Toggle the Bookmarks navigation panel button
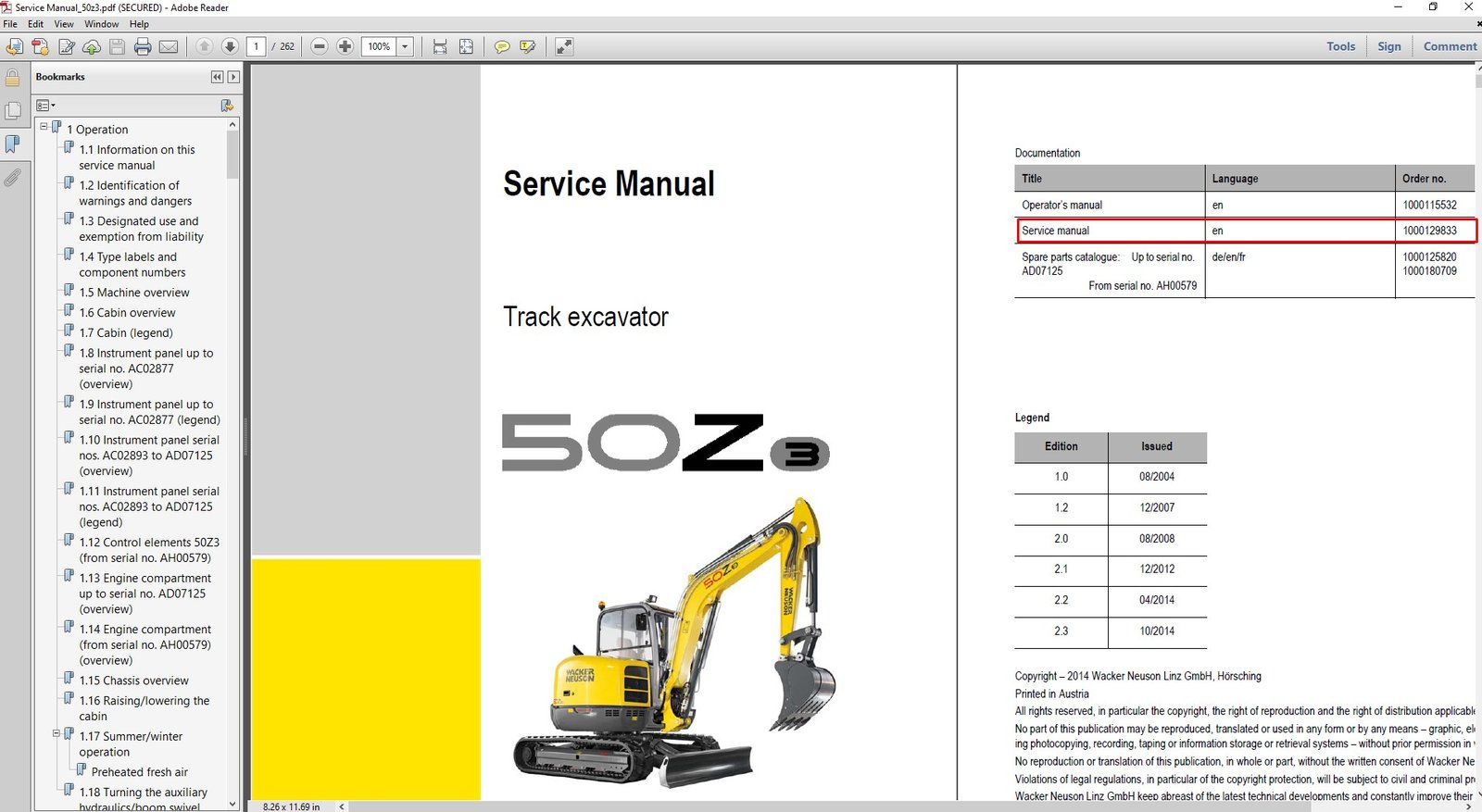The width and height of the screenshot is (1482, 812). pyautogui.click(x=13, y=144)
